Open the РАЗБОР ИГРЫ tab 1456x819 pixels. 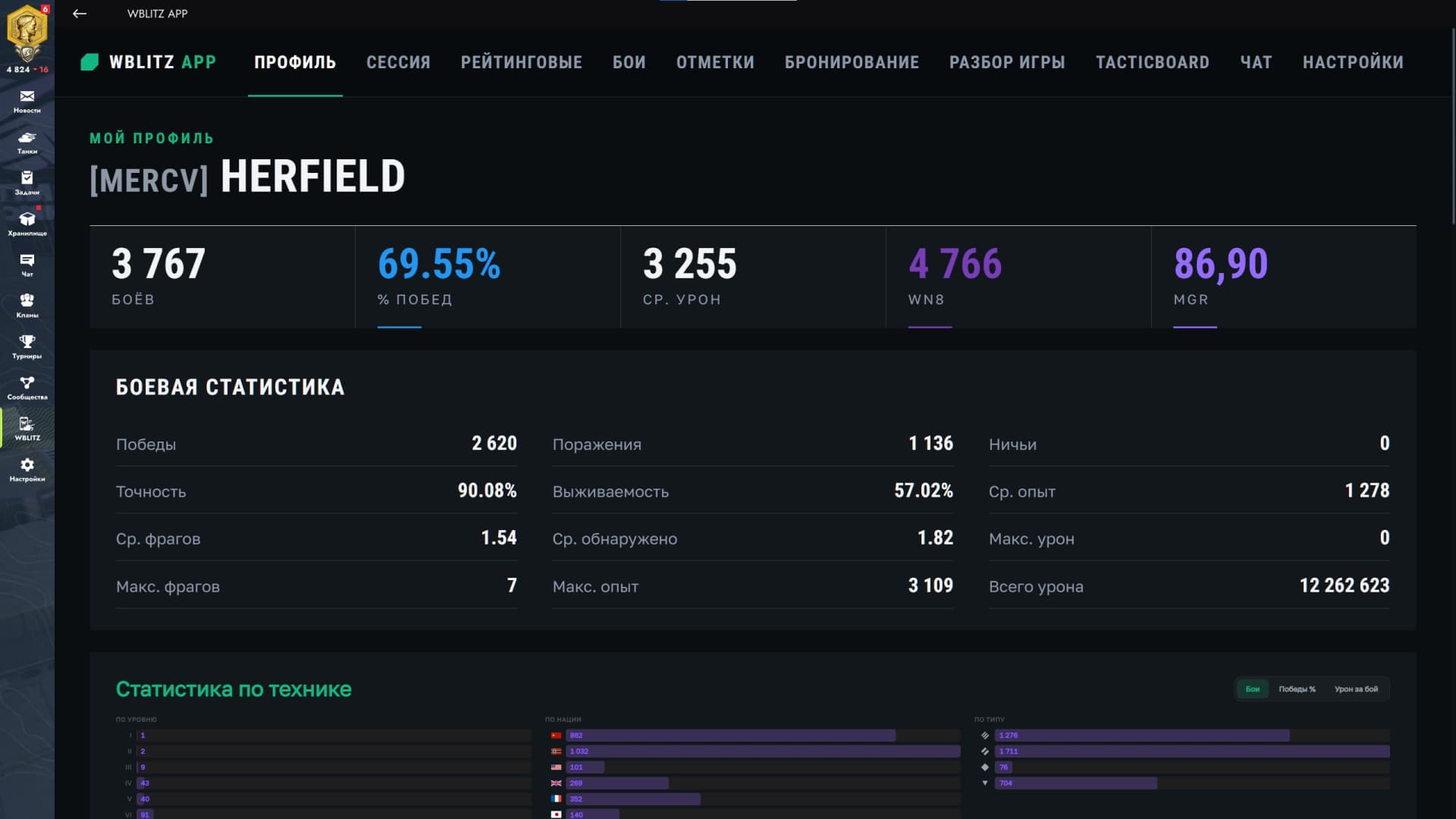pos(1007,62)
